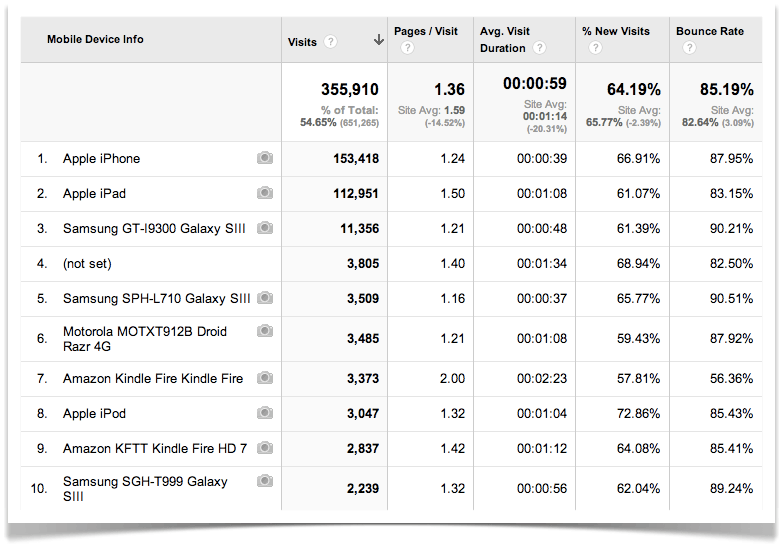Open Amazon KFTT Kindle Fire HD 7 link
Screen dimensions: 784x547
point(153,448)
